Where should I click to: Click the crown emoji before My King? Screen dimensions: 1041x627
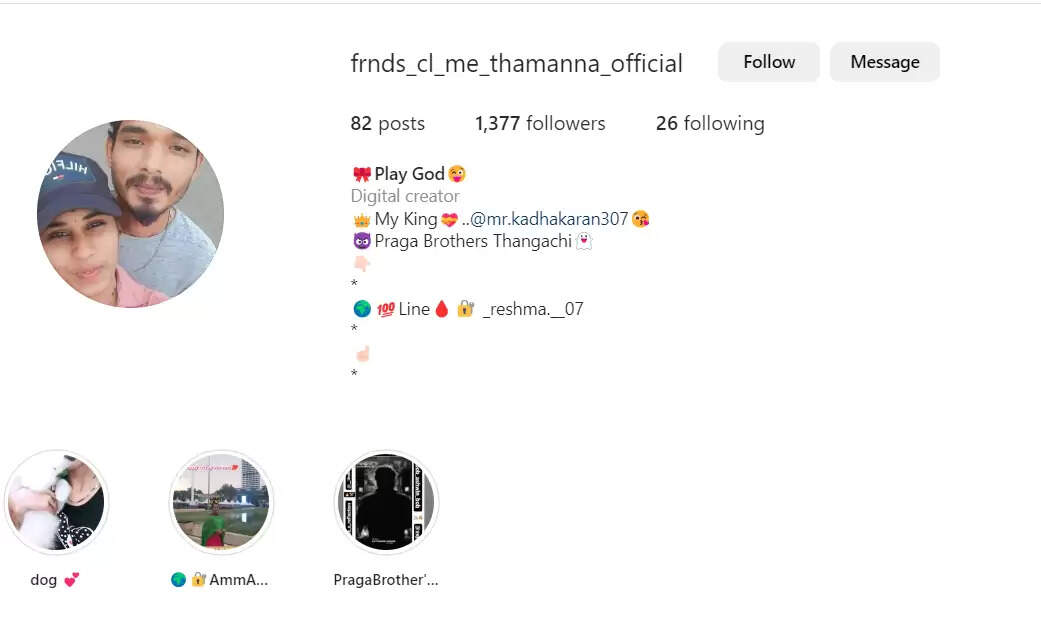362,219
